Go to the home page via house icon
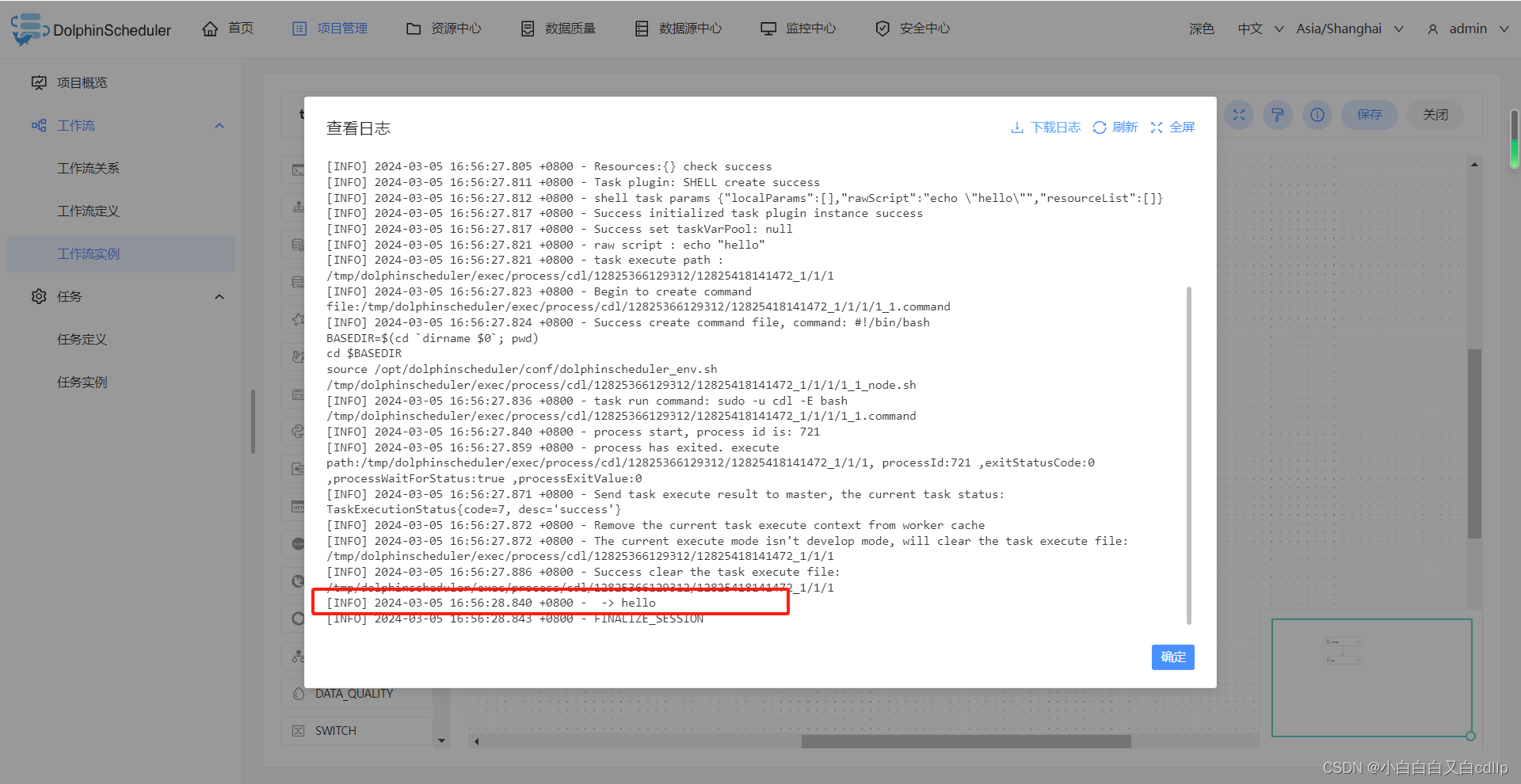1521x784 pixels. (x=210, y=29)
